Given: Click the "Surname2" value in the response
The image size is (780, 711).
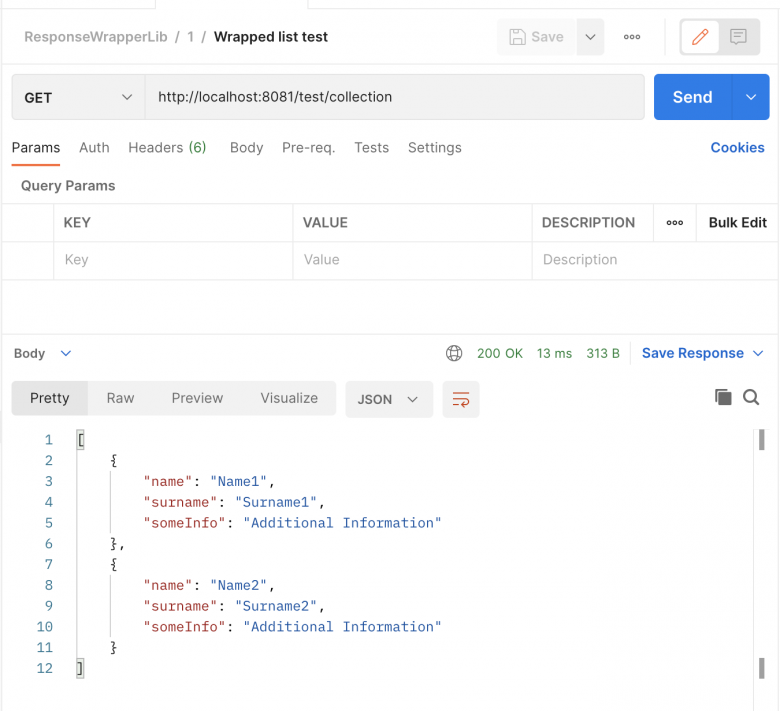Looking at the screenshot, I should [x=276, y=607].
